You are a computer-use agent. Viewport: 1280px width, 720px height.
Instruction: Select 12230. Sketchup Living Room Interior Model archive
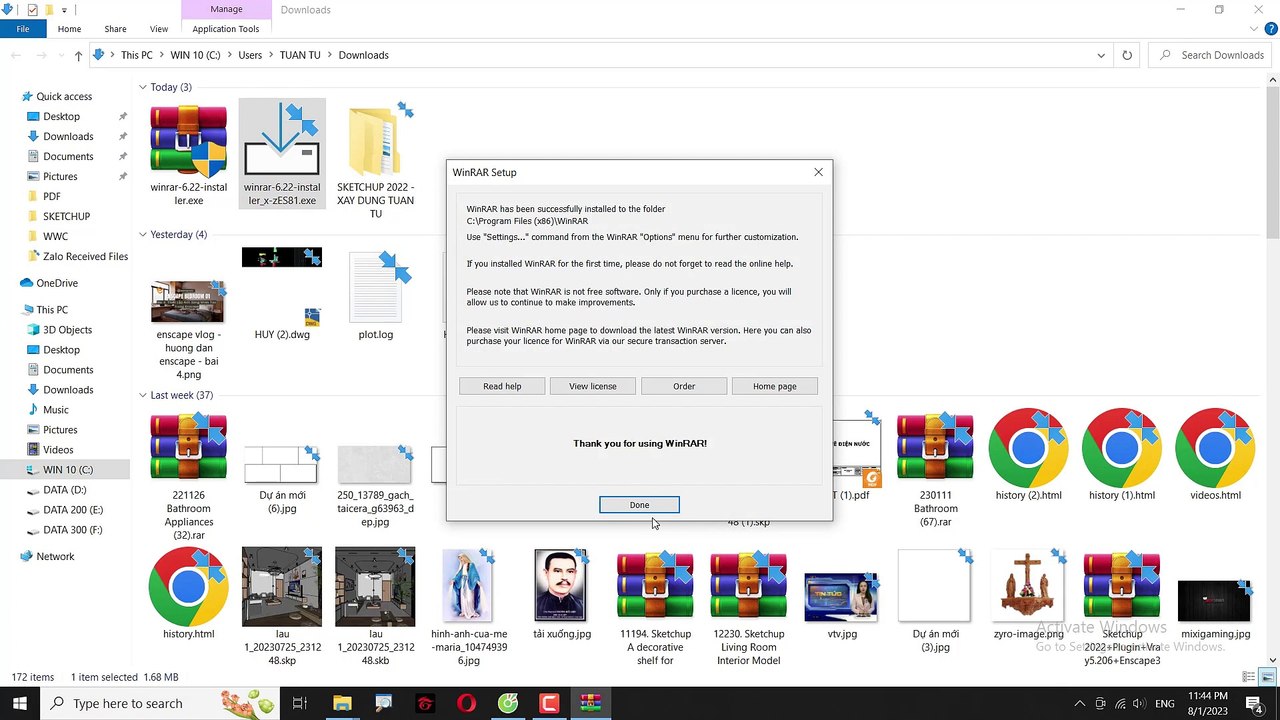pos(748,586)
